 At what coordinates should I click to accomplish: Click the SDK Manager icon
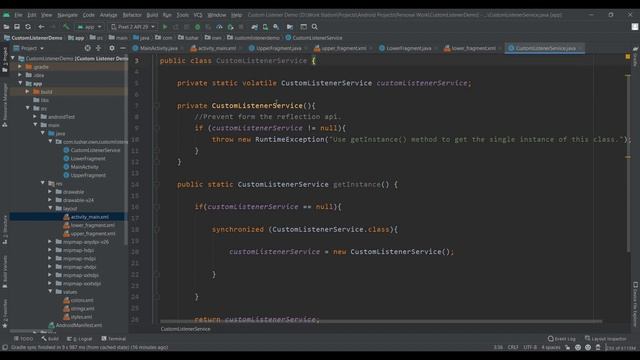point(276,27)
